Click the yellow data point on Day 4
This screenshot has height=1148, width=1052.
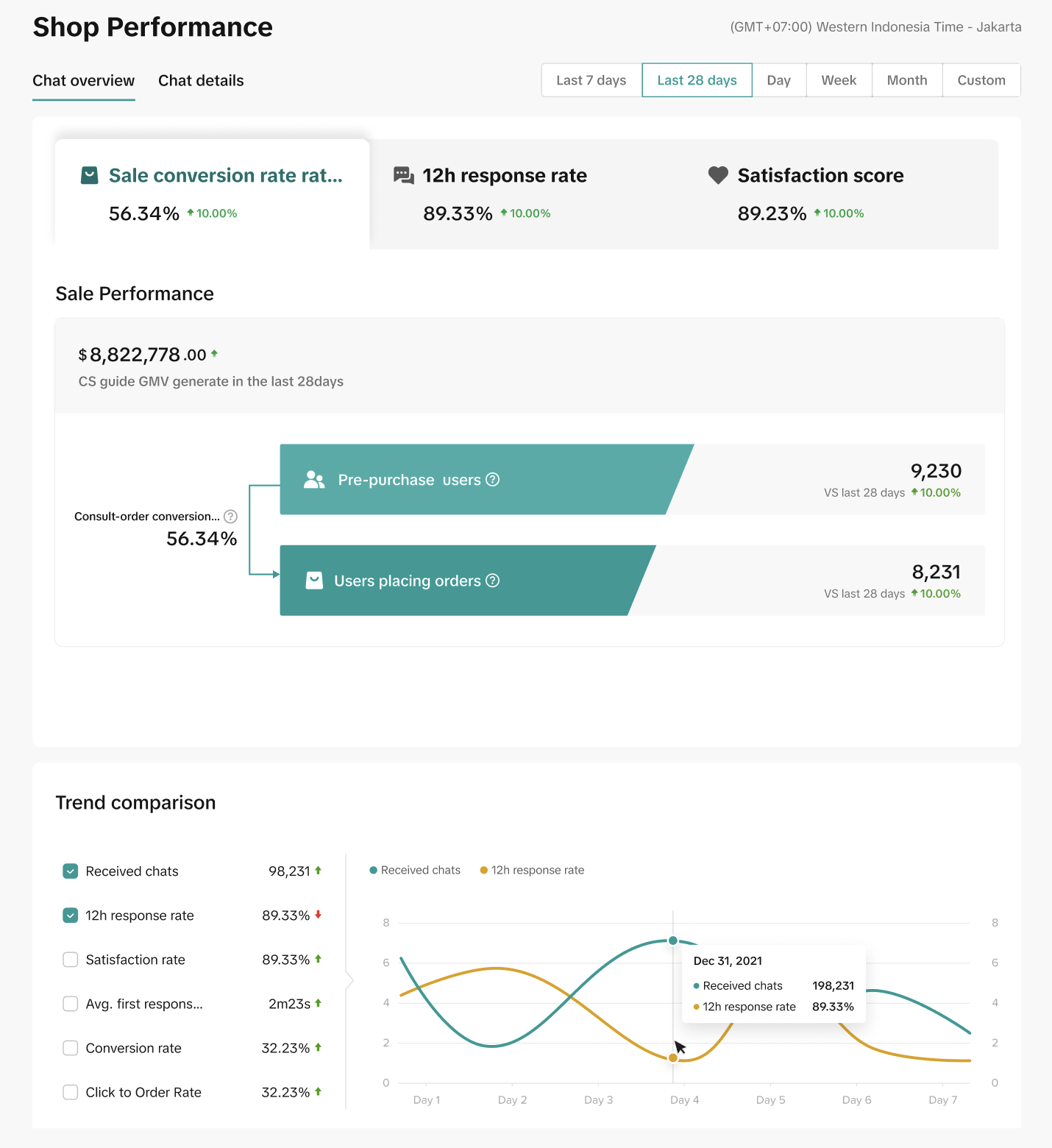pyautogui.click(x=673, y=1057)
